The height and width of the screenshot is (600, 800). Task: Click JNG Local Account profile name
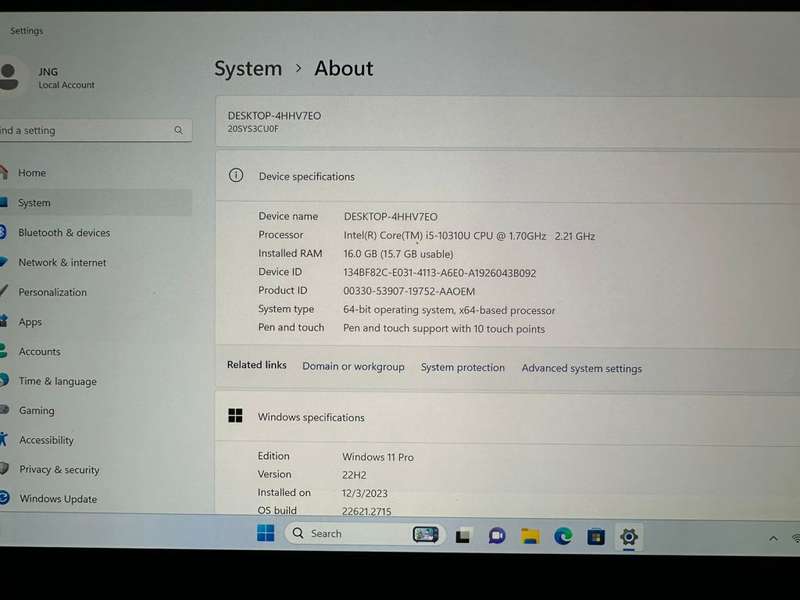pos(66,78)
